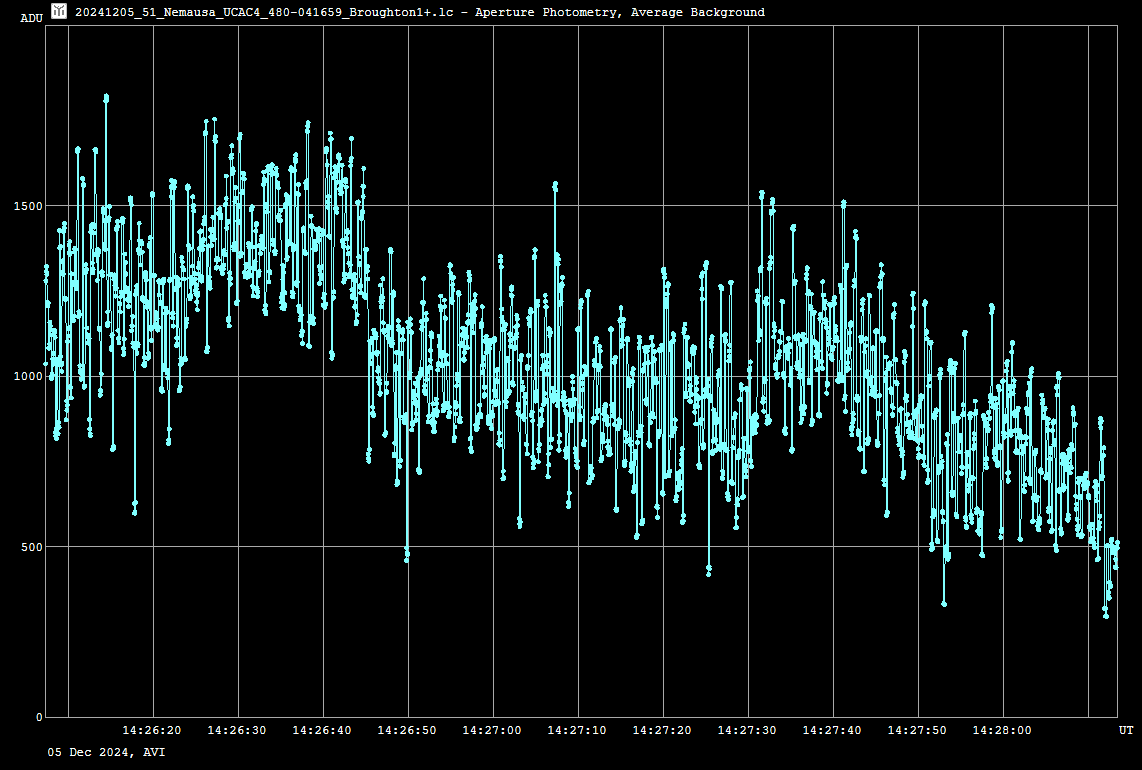Click the '0' y-axis value
Viewport: 1142px width, 770px height.
(39, 718)
